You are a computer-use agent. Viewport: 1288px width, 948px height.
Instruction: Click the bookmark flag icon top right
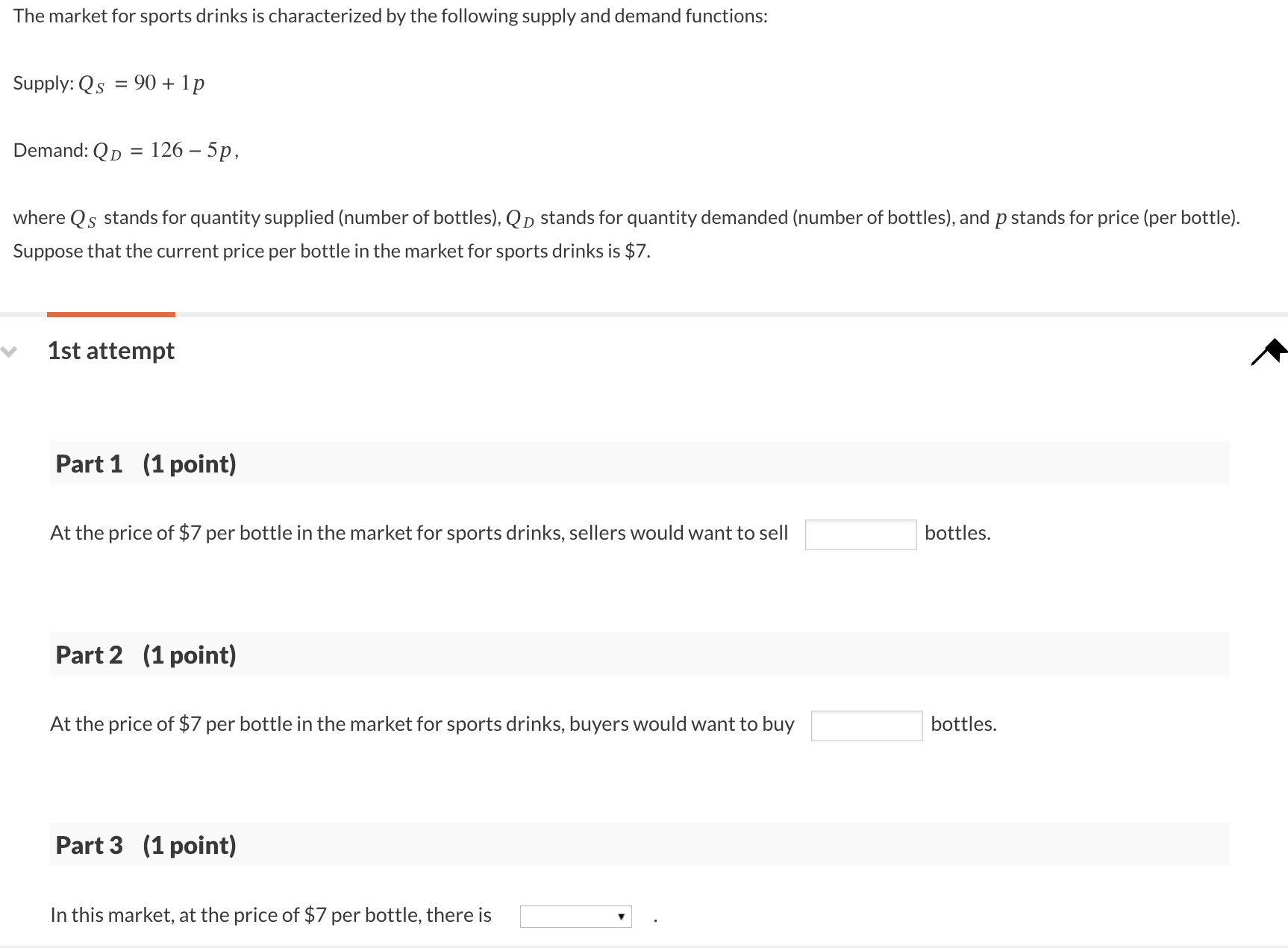[1268, 352]
